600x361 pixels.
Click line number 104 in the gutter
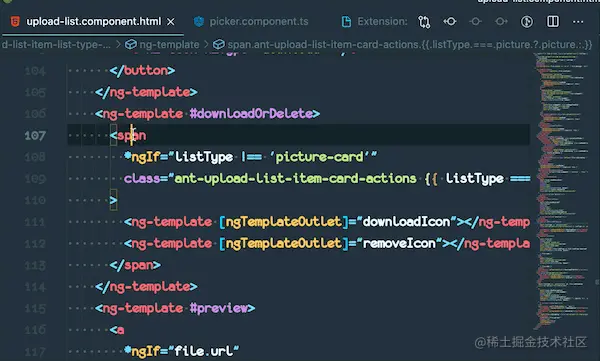click(x=35, y=71)
